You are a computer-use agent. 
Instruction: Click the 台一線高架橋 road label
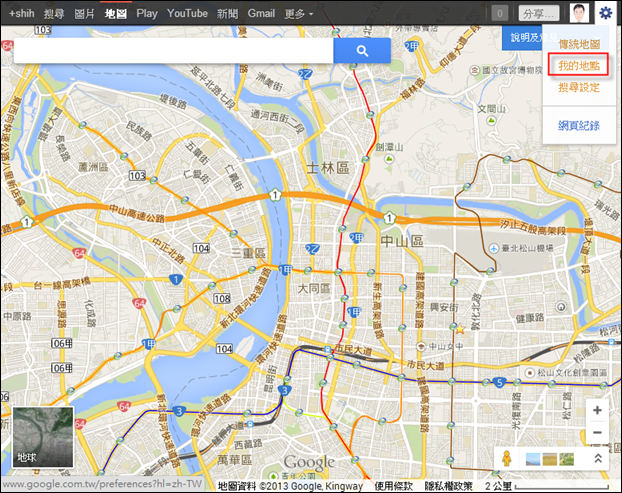61,284
